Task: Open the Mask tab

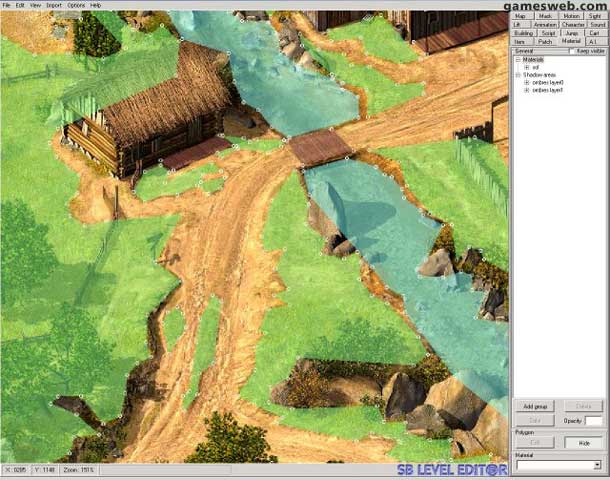Action: pos(546,16)
